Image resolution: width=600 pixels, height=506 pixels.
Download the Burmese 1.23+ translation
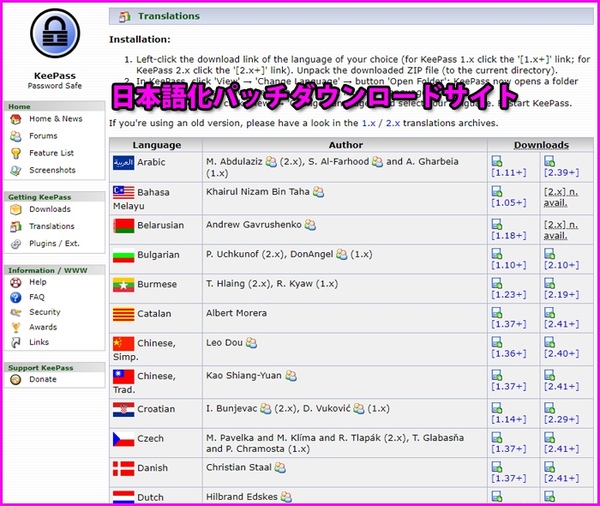(x=509, y=294)
